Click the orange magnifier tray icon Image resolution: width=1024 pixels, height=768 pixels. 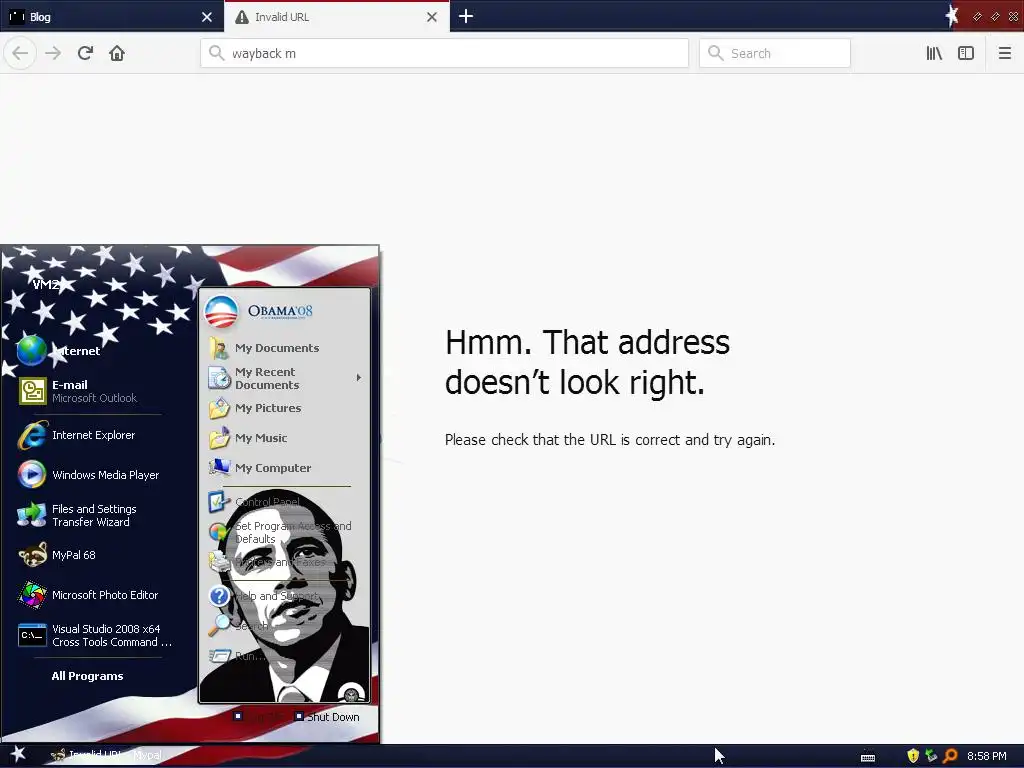tap(950, 756)
